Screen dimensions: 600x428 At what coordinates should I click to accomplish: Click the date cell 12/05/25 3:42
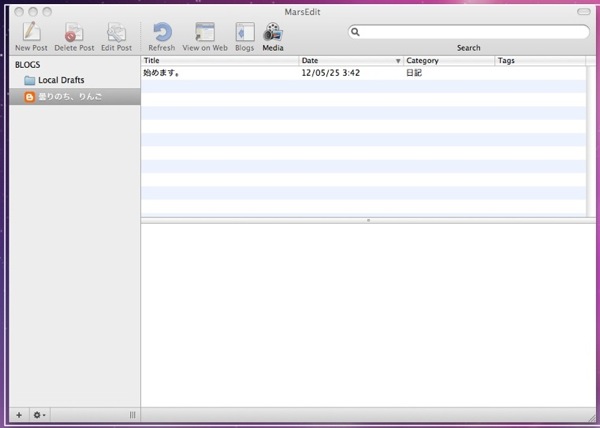click(x=331, y=73)
